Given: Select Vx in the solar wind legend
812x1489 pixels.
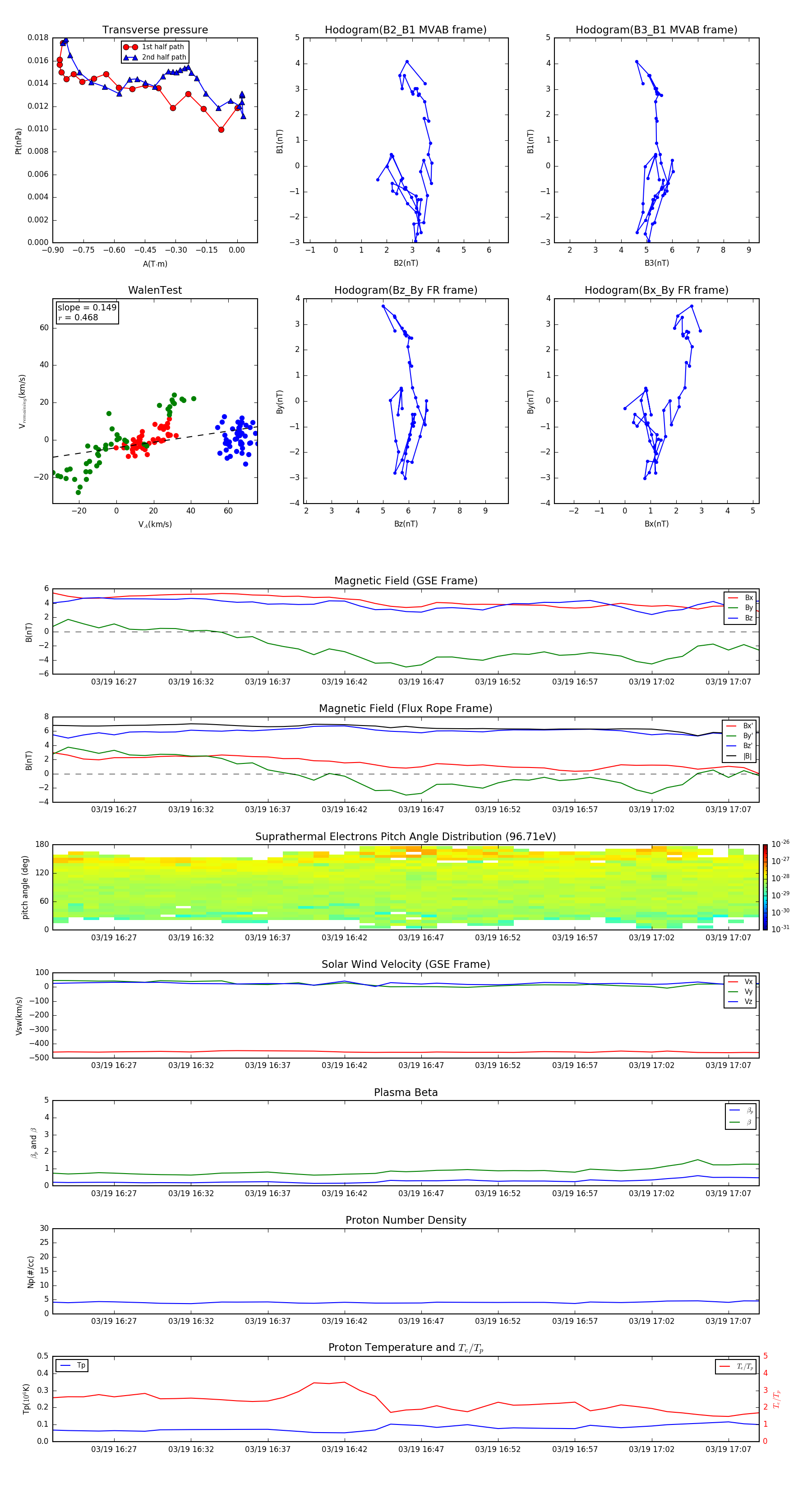Looking at the screenshot, I should point(740,981).
